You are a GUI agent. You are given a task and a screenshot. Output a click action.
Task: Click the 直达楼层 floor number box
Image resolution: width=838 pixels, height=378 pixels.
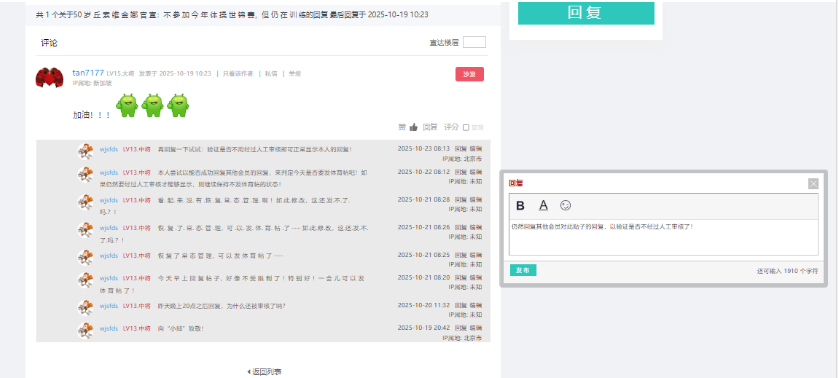pyautogui.click(x=474, y=42)
